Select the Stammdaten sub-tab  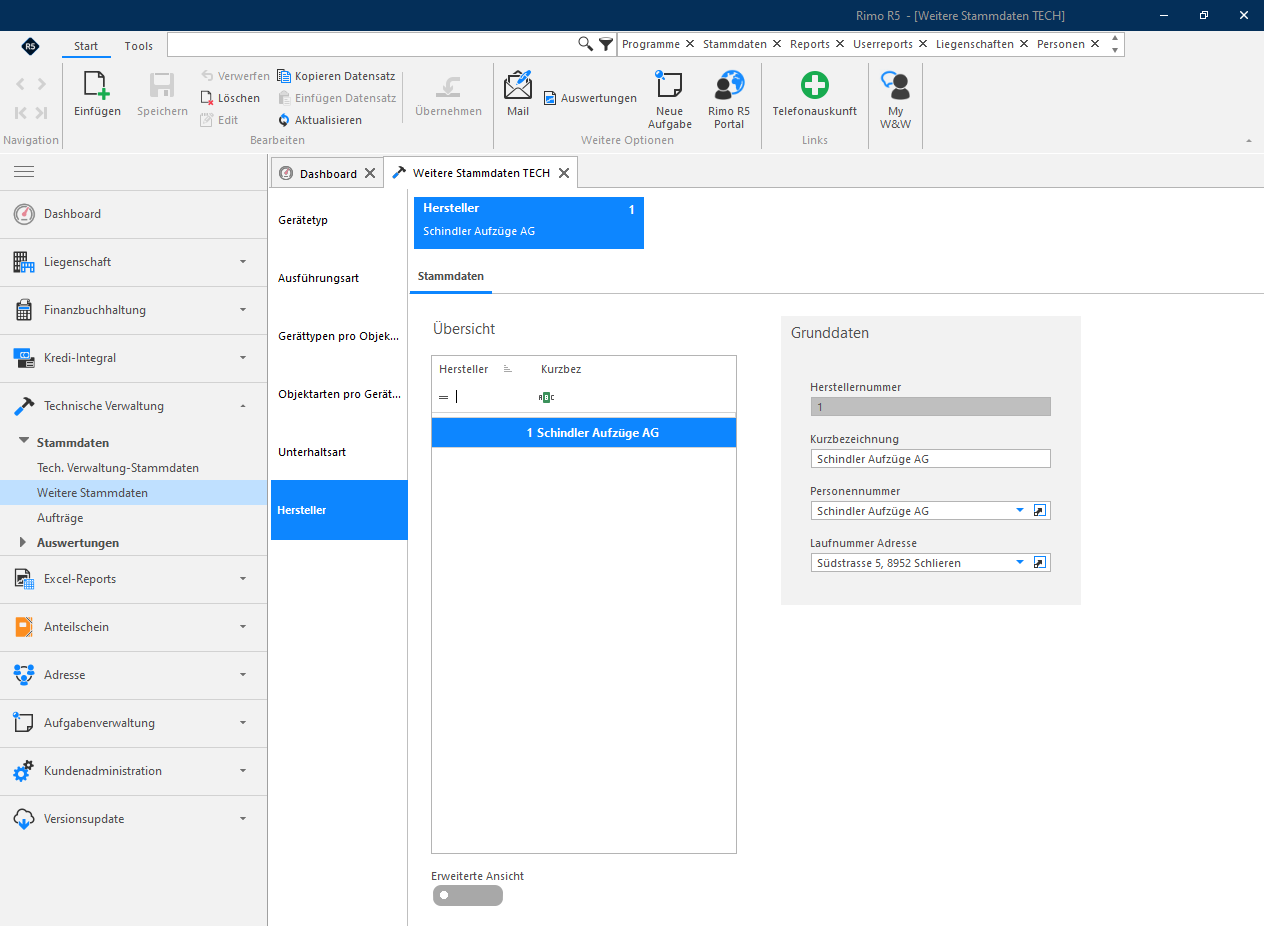pyautogui.click(x=451, y=275)
